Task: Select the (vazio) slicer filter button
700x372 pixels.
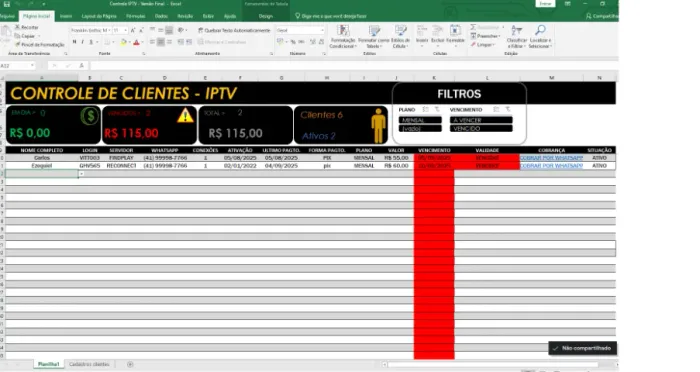Action: pos(420,129)
